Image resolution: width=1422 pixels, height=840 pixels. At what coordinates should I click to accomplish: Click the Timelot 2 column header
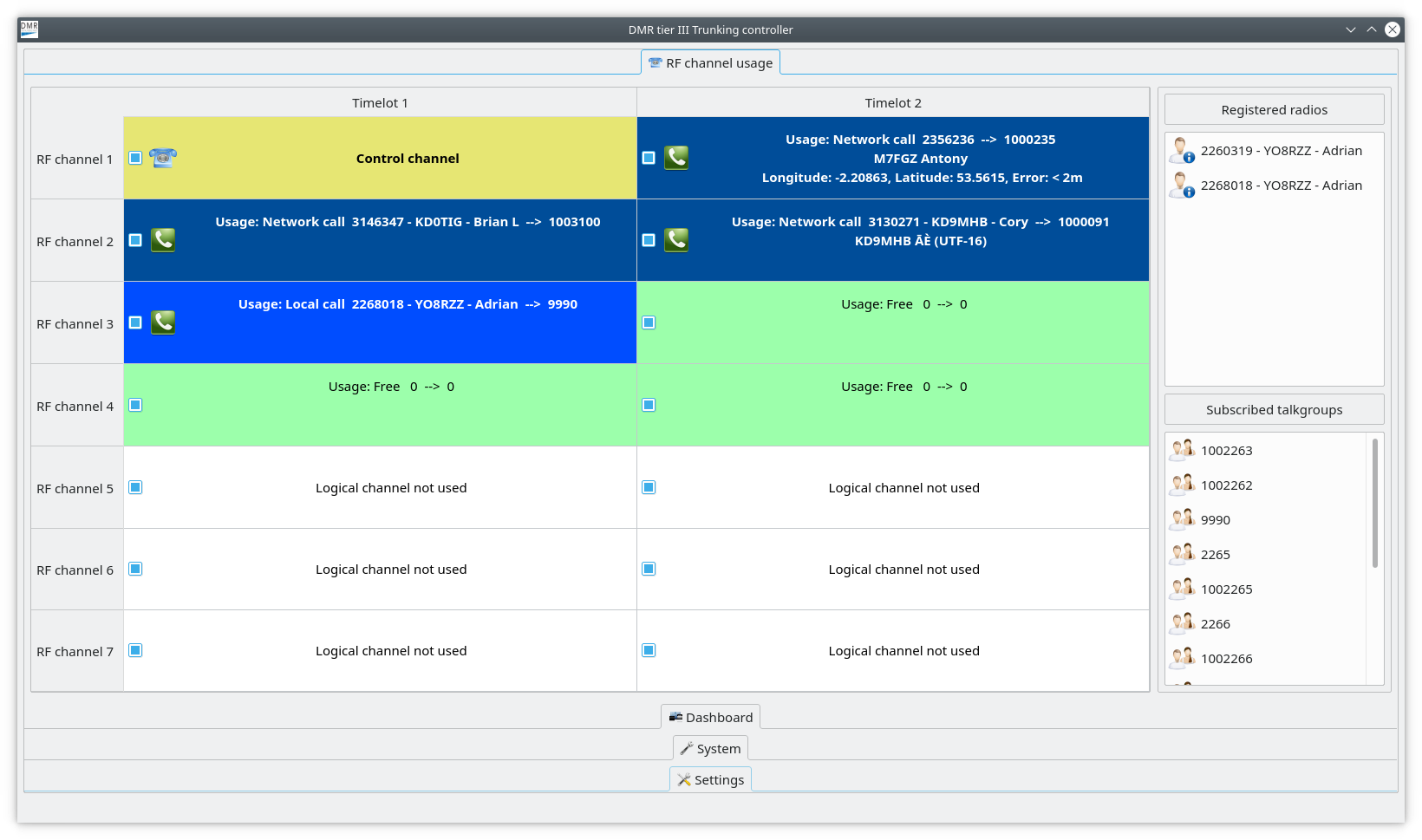(x=893, y=103)
